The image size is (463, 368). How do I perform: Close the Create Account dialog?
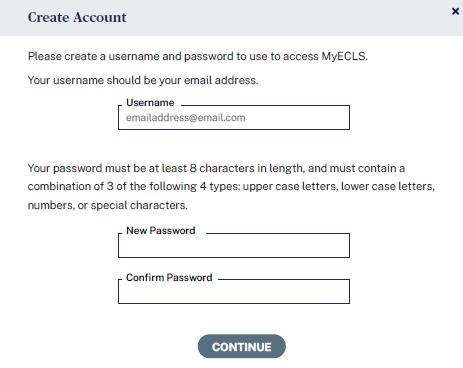click(x=455, y=11)
